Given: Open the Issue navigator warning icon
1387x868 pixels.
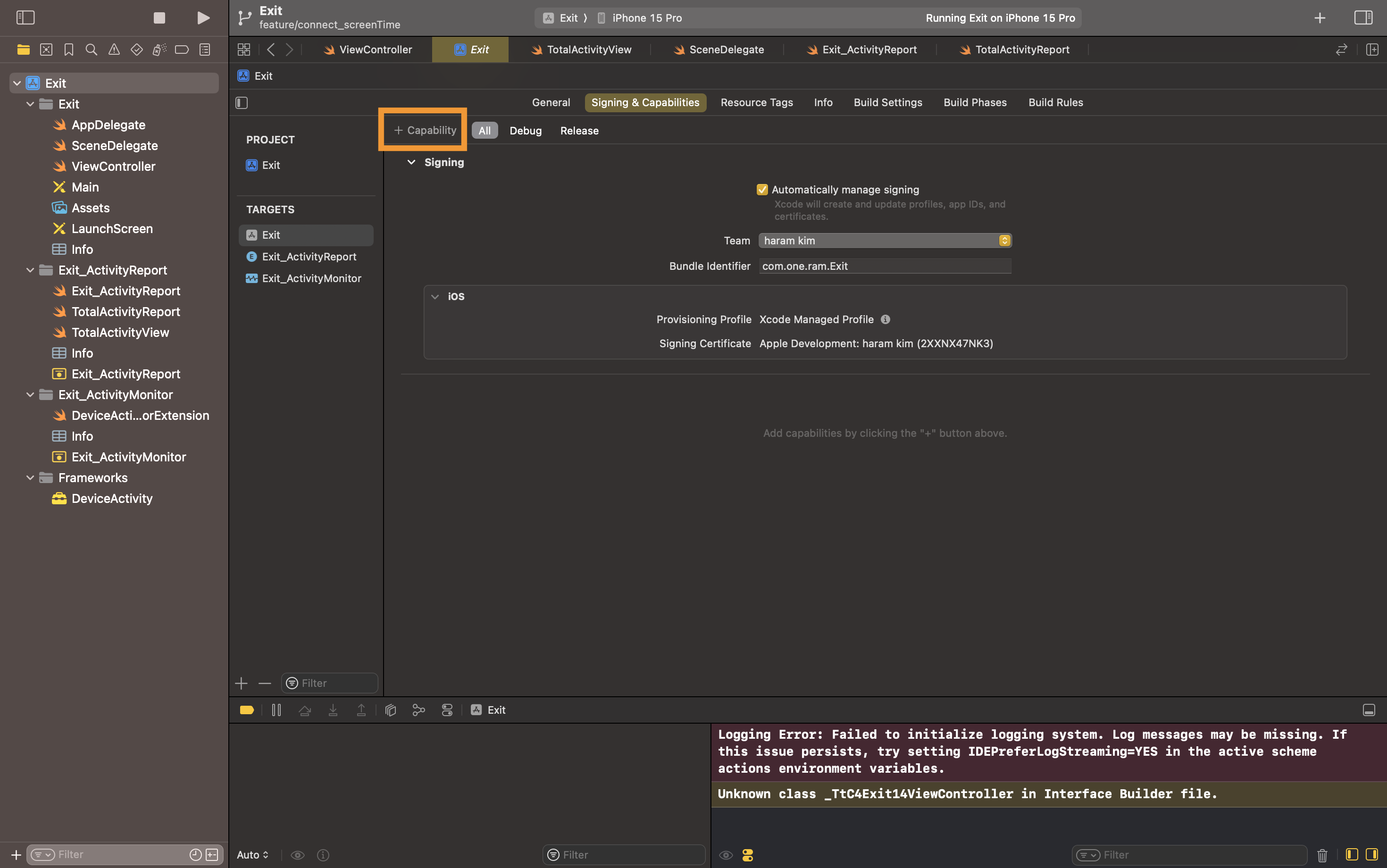Looking at the screenshot, I should click(114, 50).
